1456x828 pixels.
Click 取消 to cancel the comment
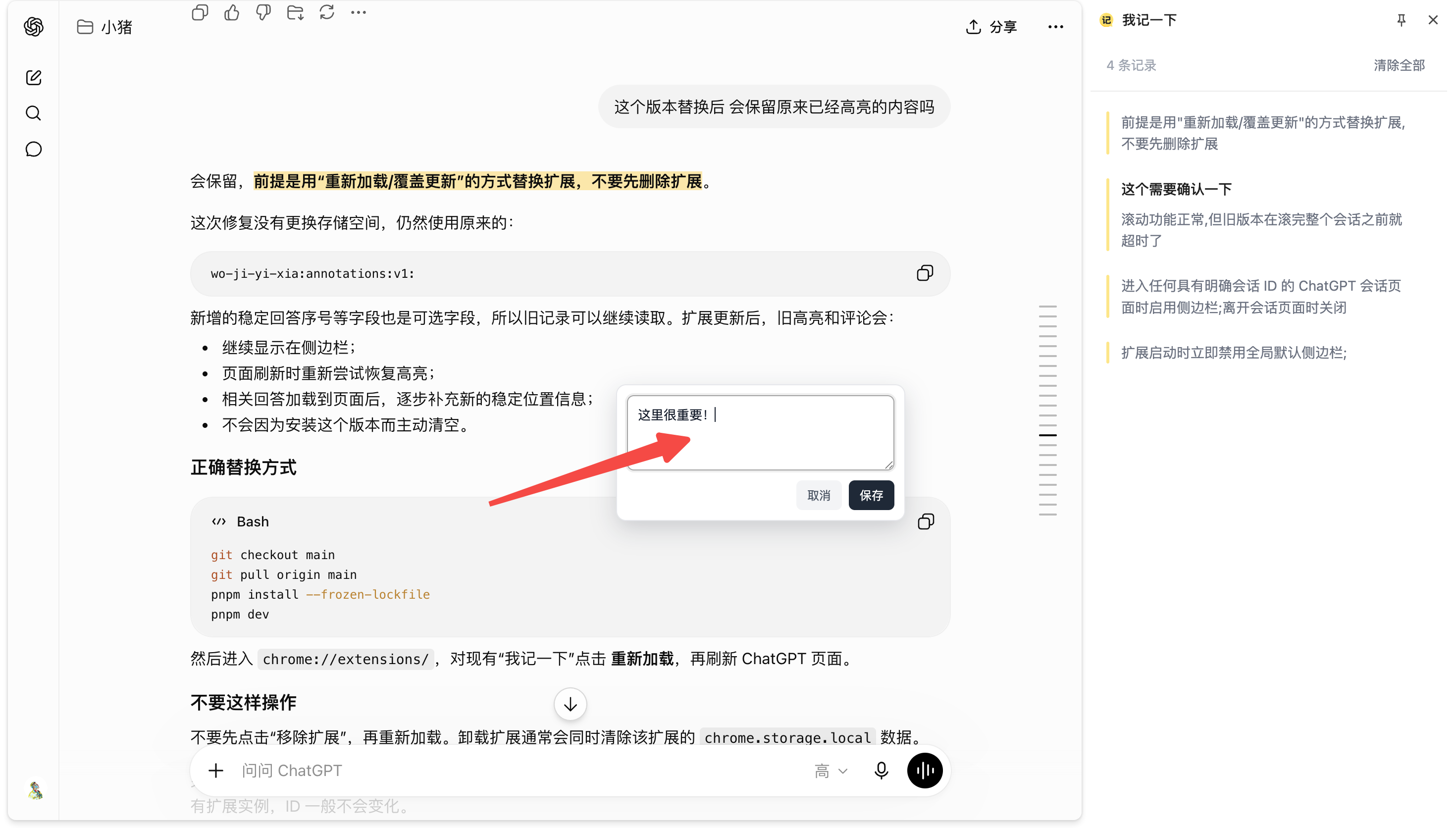point(819,495)
